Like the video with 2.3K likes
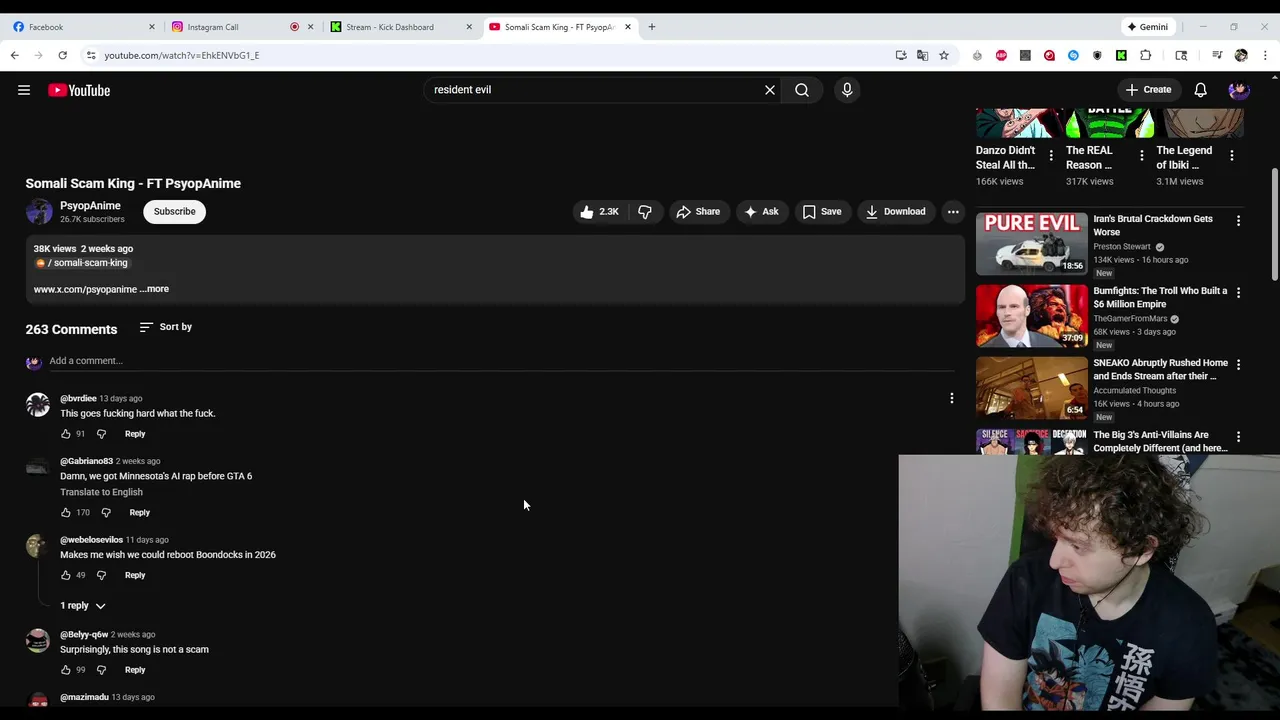1280x720 pixels. click(599, 212)
